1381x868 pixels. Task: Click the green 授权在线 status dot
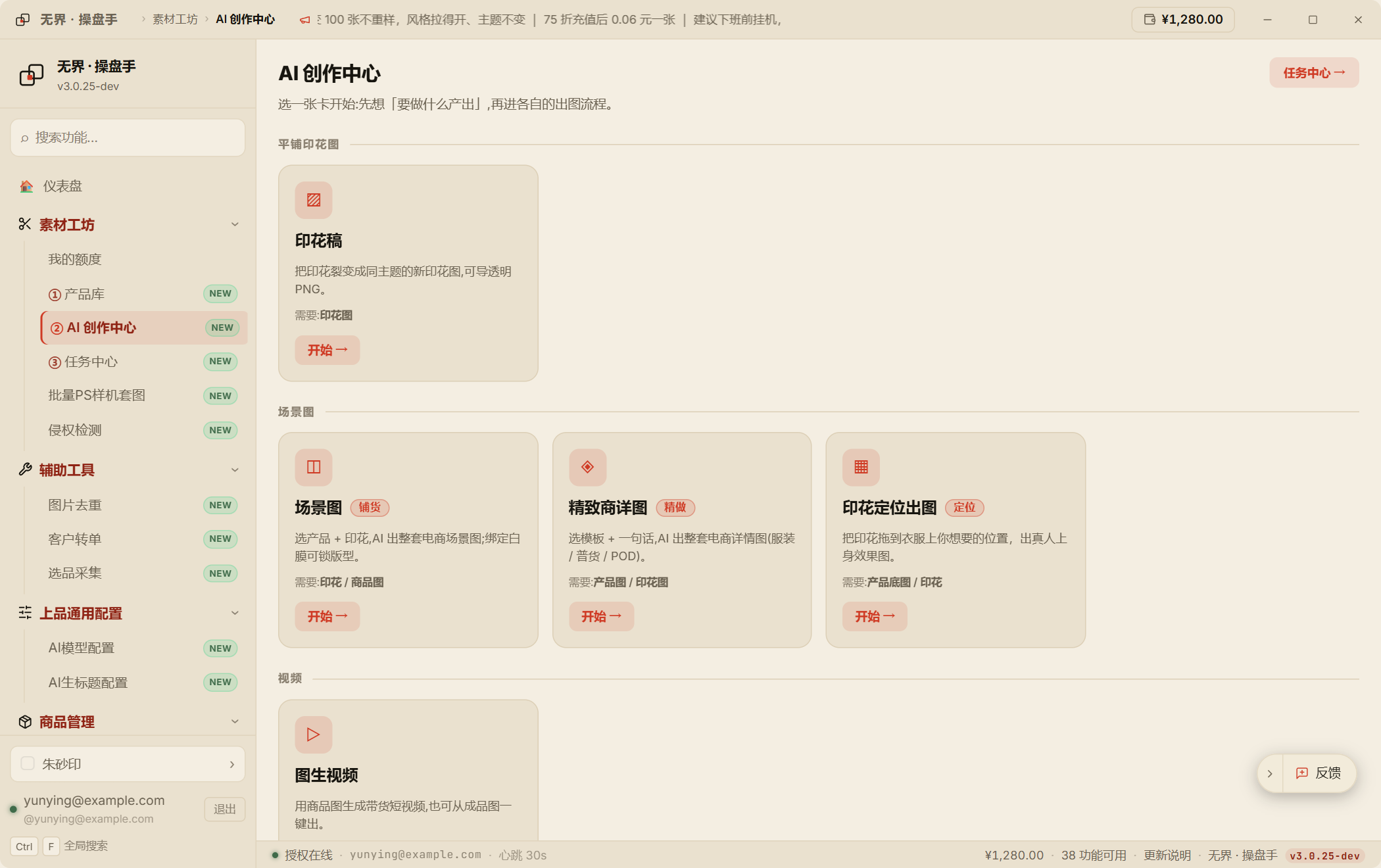[x=275, y=855]
